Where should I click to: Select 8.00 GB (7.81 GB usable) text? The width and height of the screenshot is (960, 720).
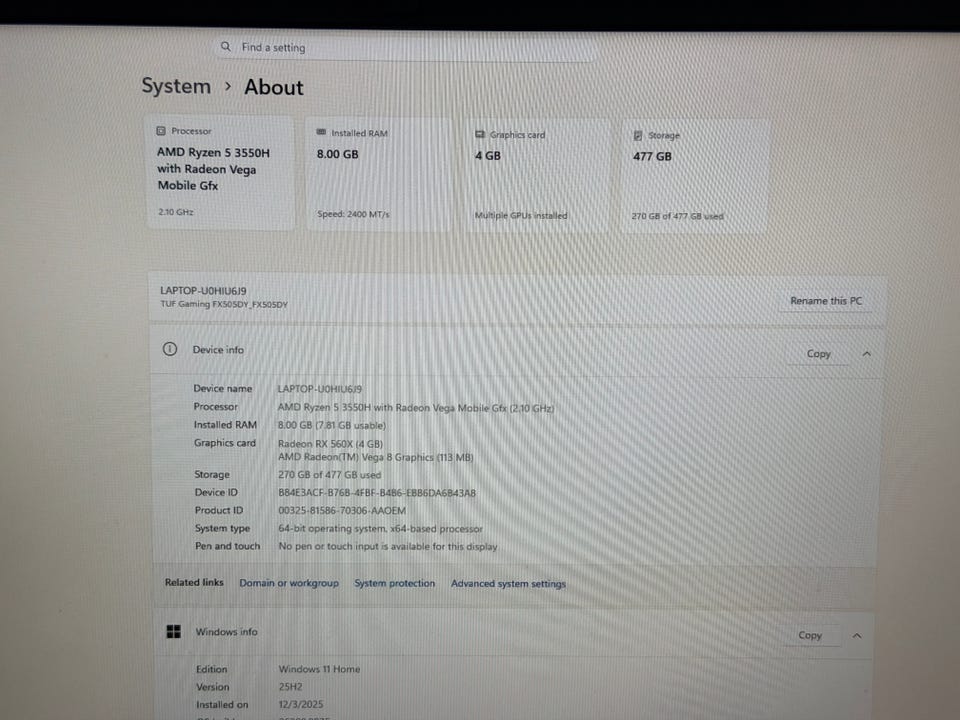pyautogui.click(x=331, y=426)
